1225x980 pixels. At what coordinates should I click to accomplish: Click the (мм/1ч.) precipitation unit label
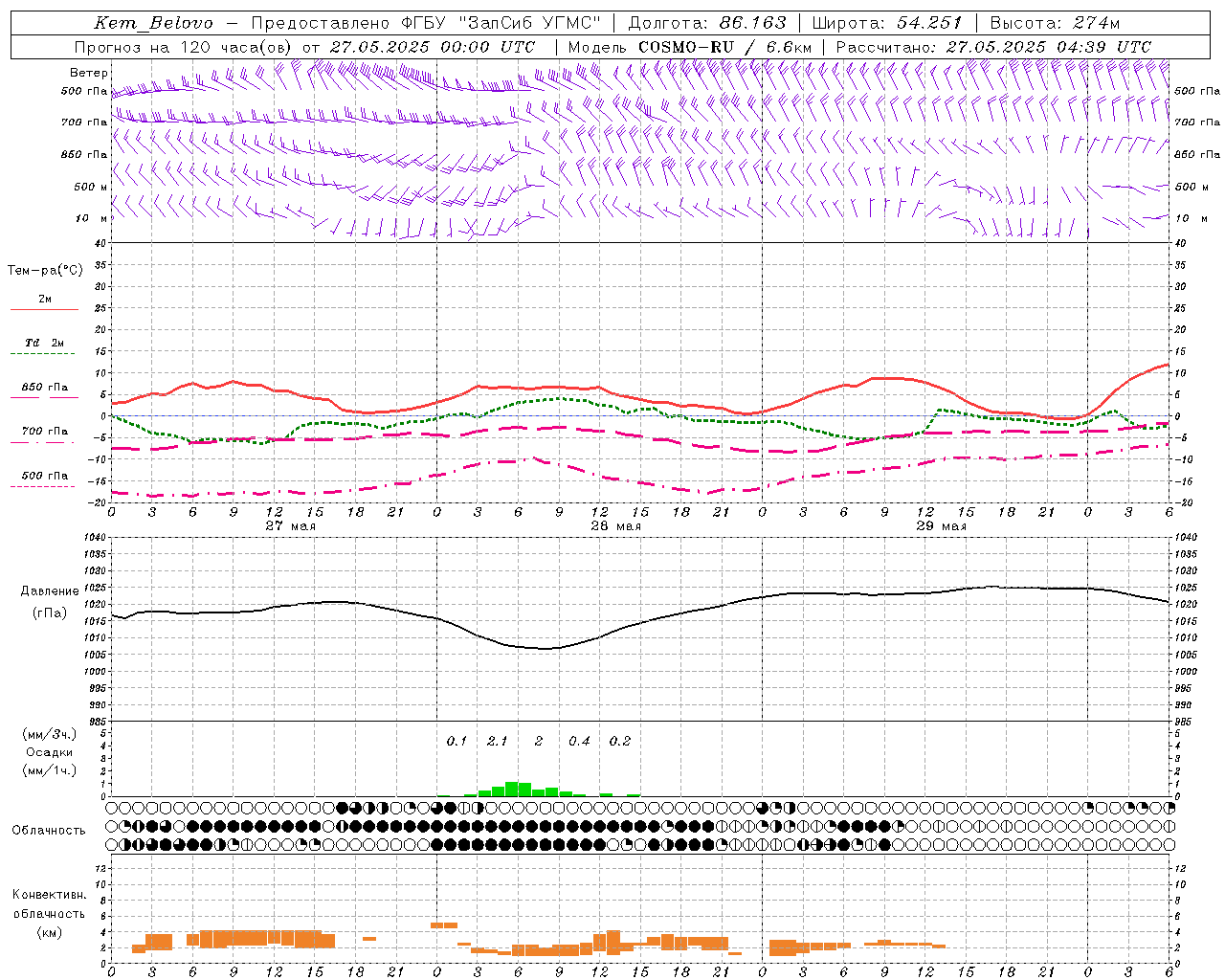point(49,770)
